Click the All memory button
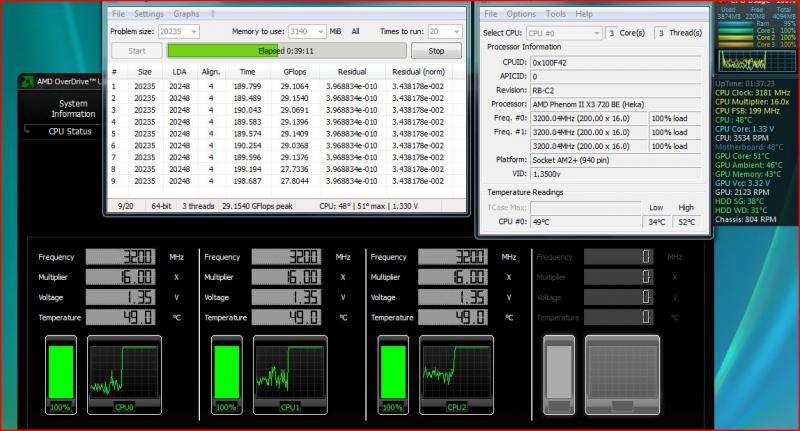Viewport: 800px width, 431px height. pyautogui.click(x=356, y=32)
